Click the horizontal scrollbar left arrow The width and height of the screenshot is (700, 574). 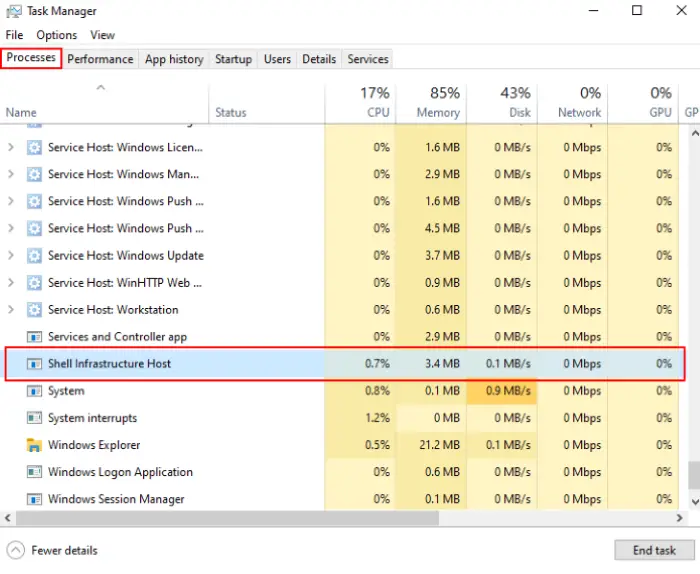pyautogui.click(x=8, y=518)
